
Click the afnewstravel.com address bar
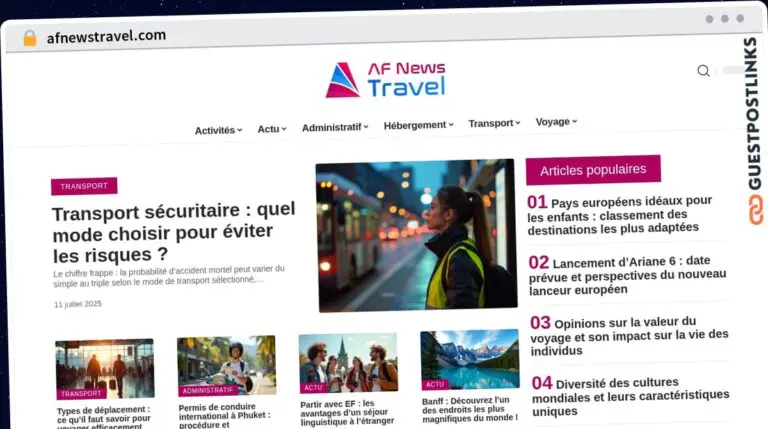click(x=106, y=36)
